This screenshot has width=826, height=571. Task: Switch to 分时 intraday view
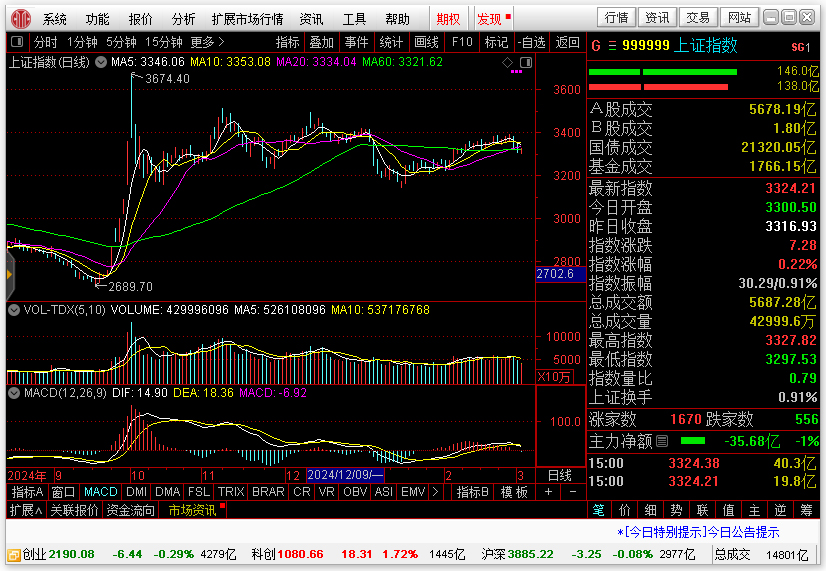click(x=45, y=42)
